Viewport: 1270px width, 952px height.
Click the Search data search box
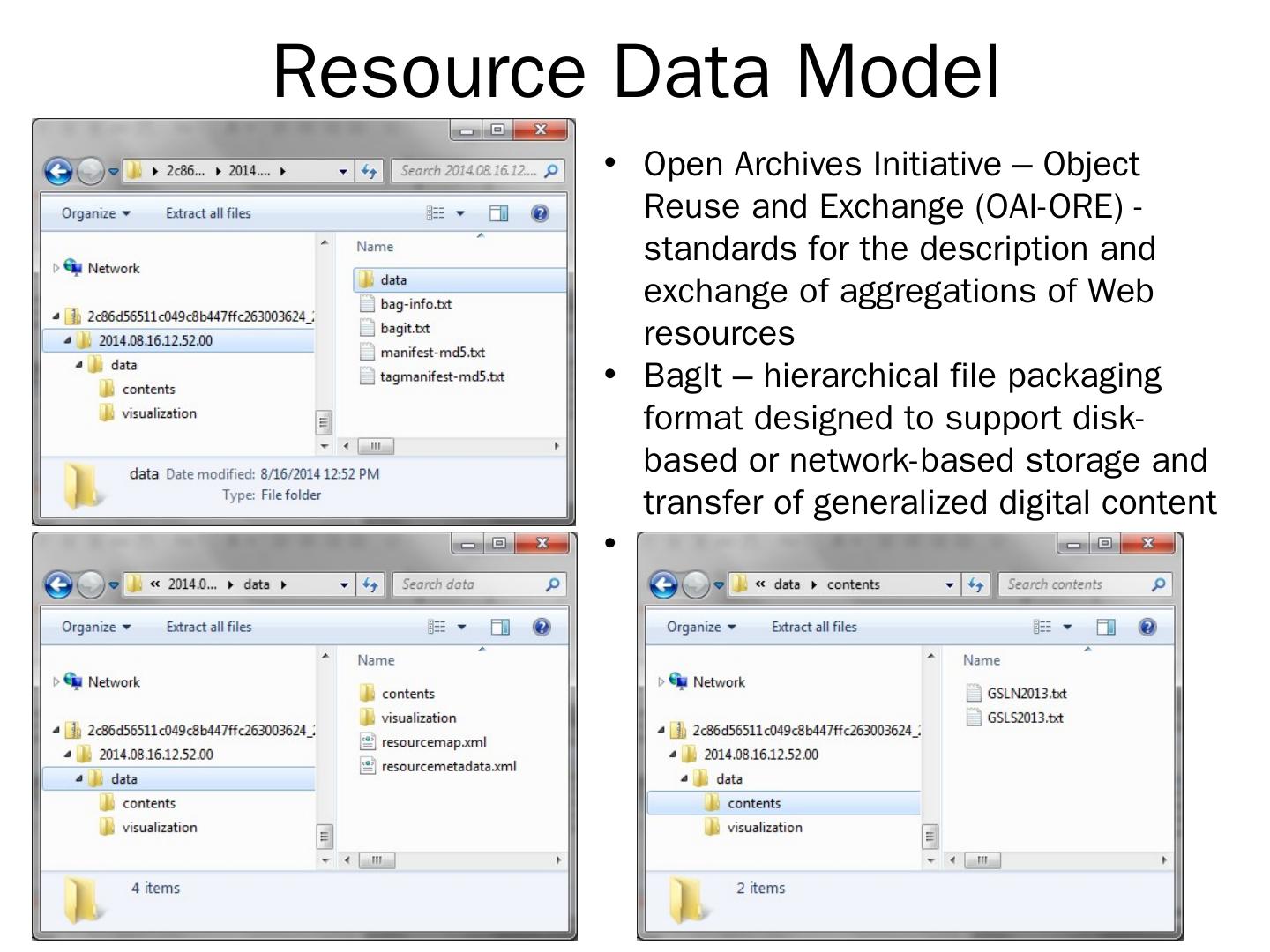coord(478,584)
